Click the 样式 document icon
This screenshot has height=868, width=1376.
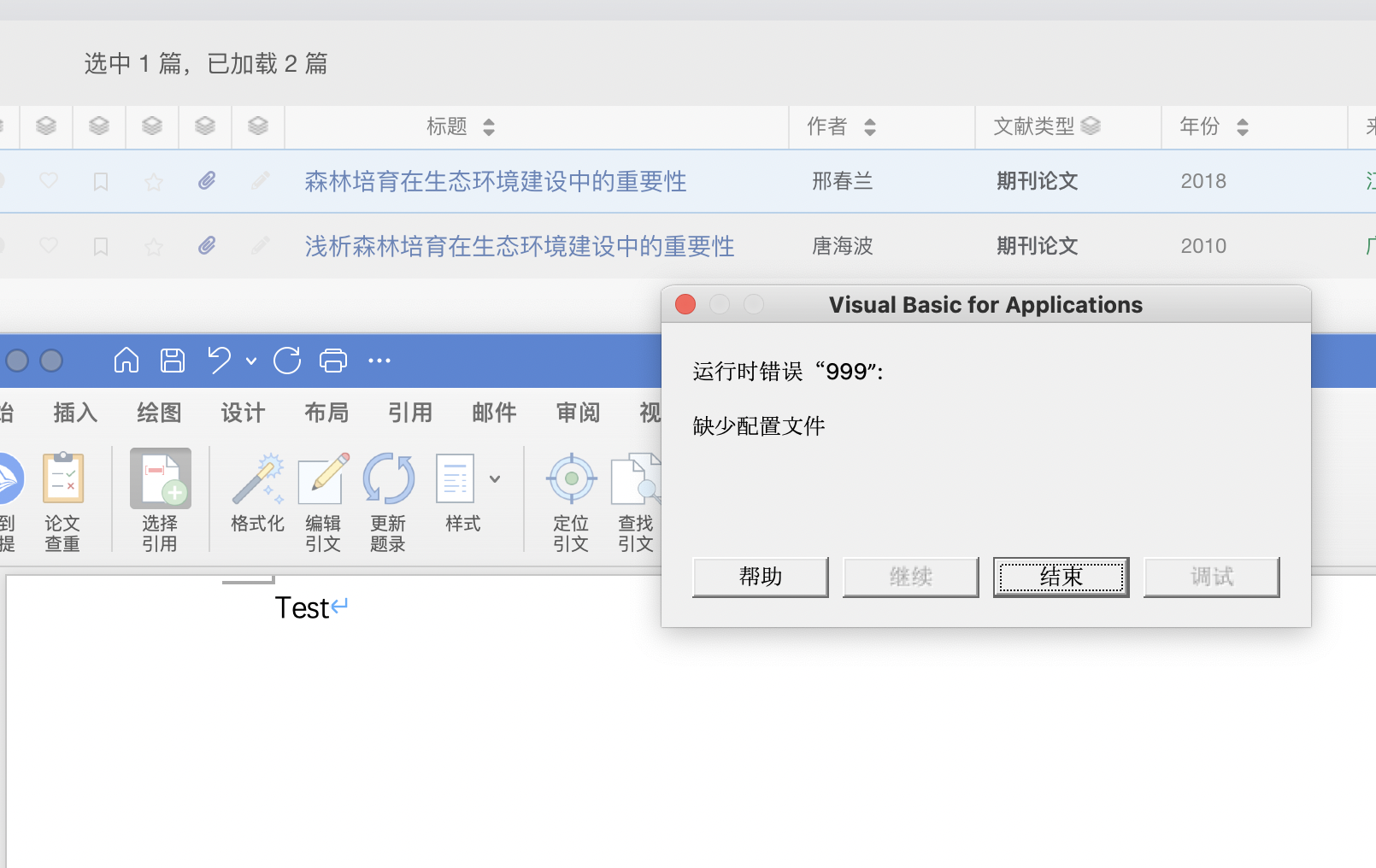pyautogui.click(x=455, y=478)
